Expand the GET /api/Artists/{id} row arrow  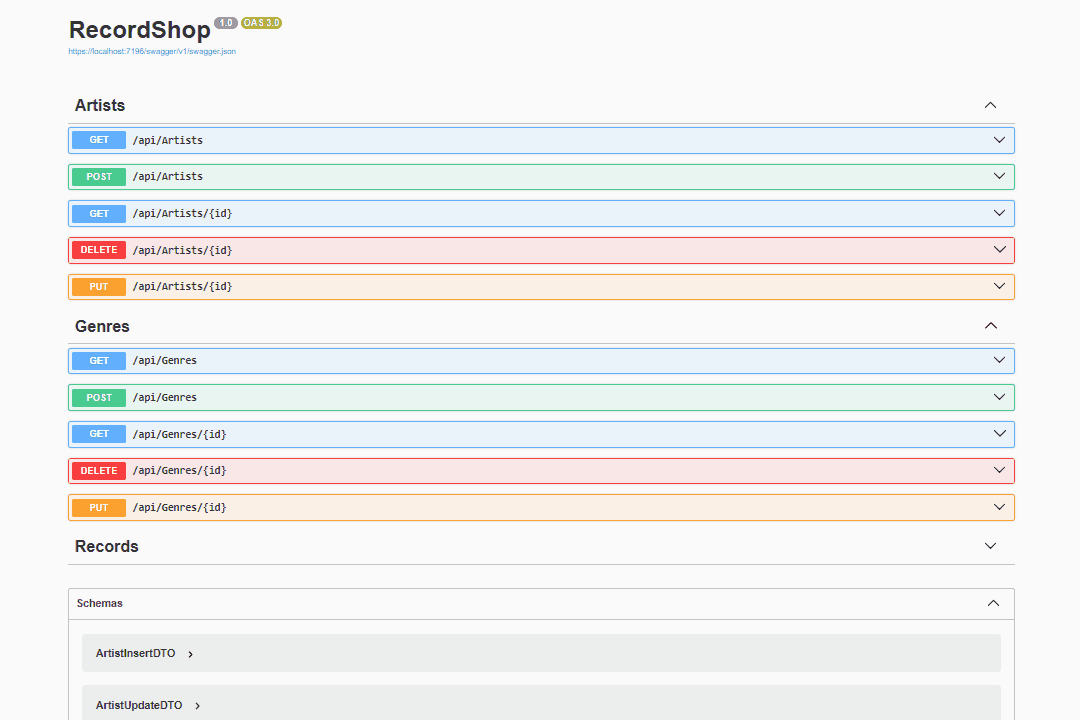click(x=999, y=213)
